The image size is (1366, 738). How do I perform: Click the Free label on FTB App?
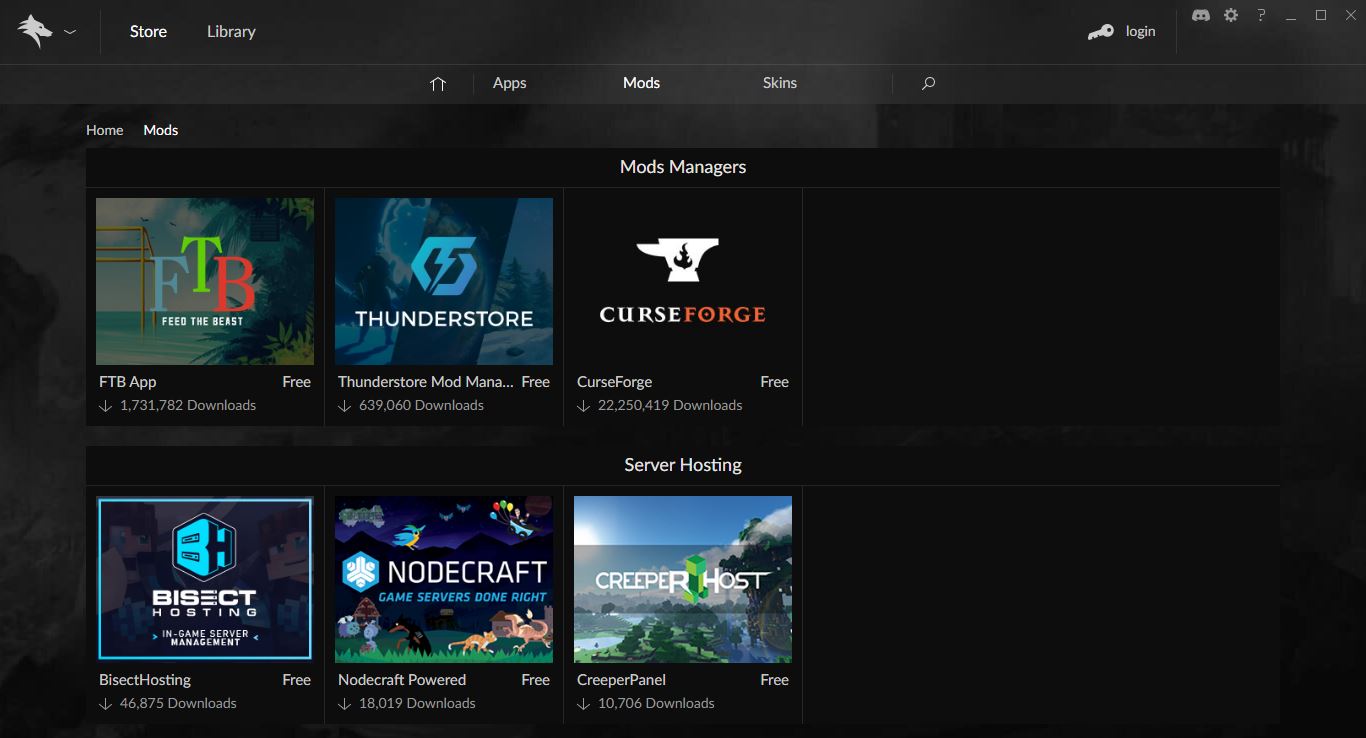(x=297, y=382)
